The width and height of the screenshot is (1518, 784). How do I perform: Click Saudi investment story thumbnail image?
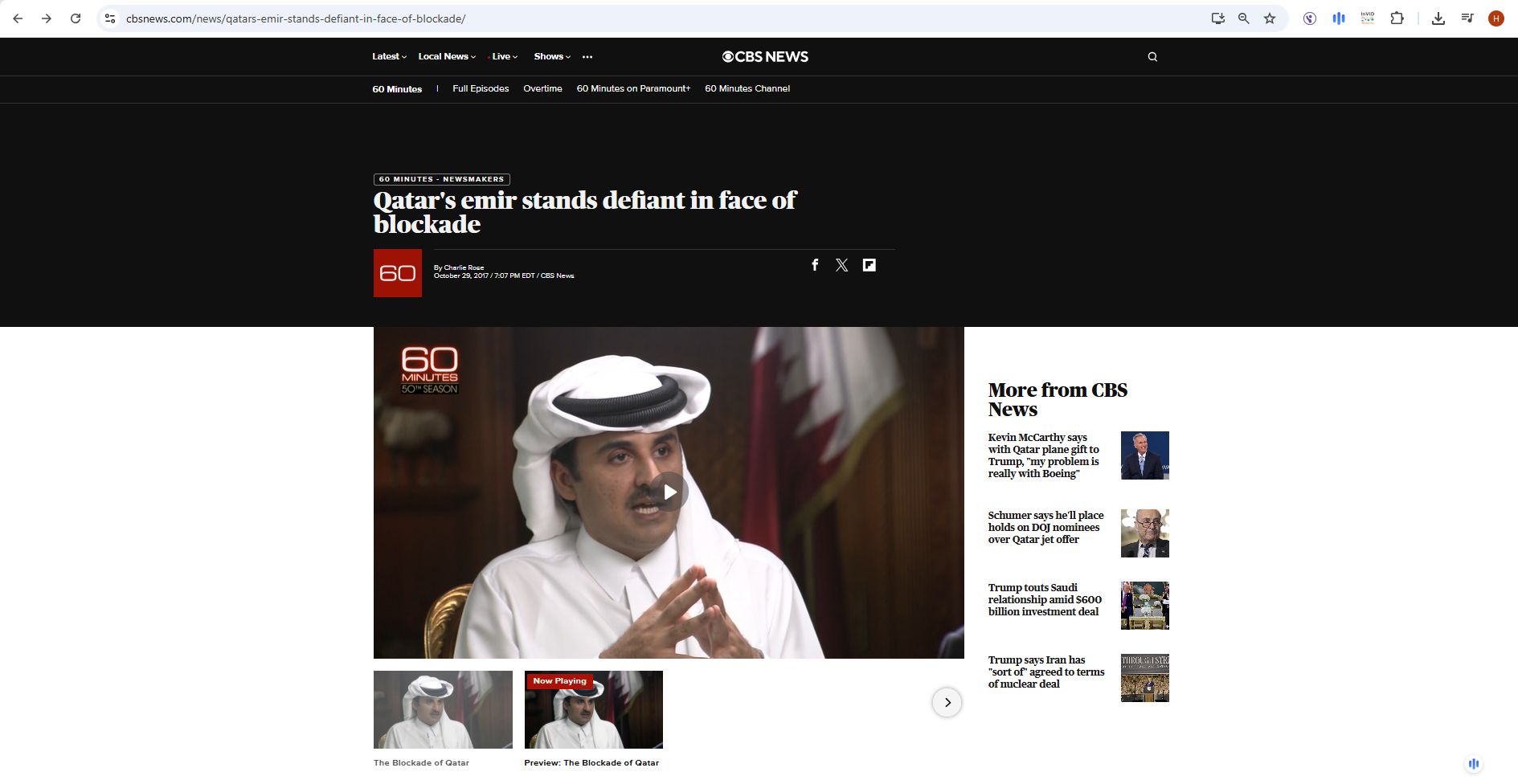pos(1145,606)
